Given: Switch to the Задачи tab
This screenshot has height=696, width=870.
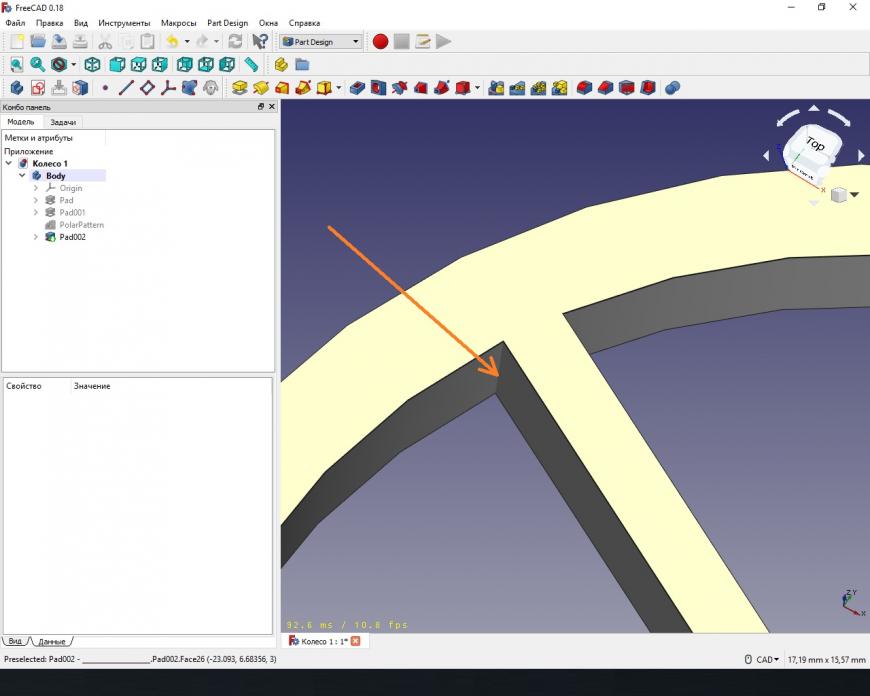Looking at the screenshot, I should pos(63,122).
